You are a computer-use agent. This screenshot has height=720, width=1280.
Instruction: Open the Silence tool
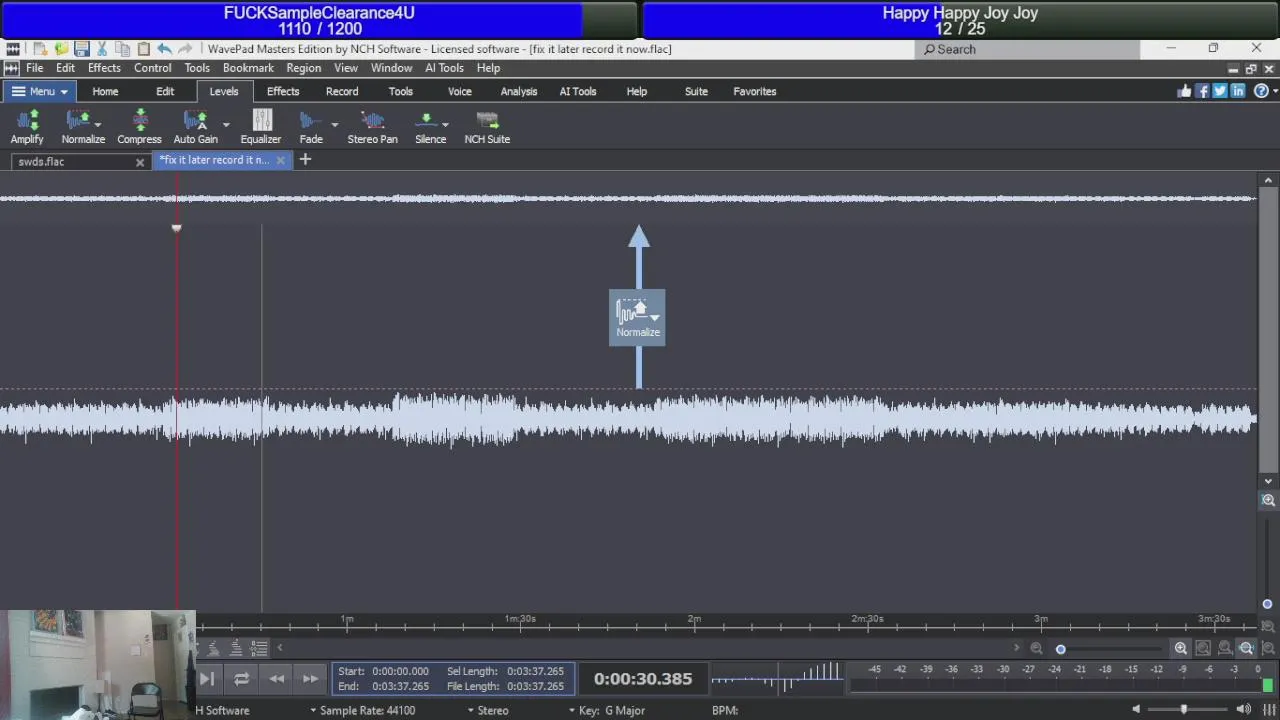pos(430,127)
